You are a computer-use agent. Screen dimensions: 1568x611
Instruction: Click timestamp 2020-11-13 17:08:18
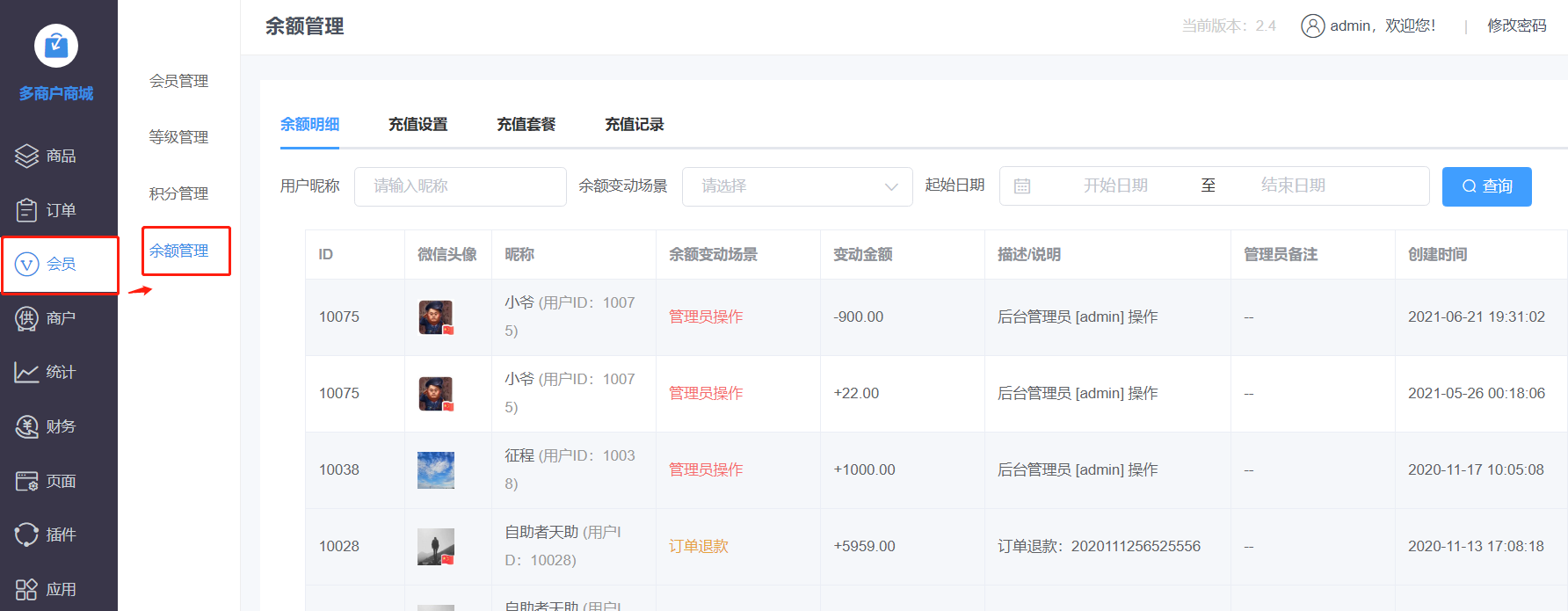coord(1477,546)
